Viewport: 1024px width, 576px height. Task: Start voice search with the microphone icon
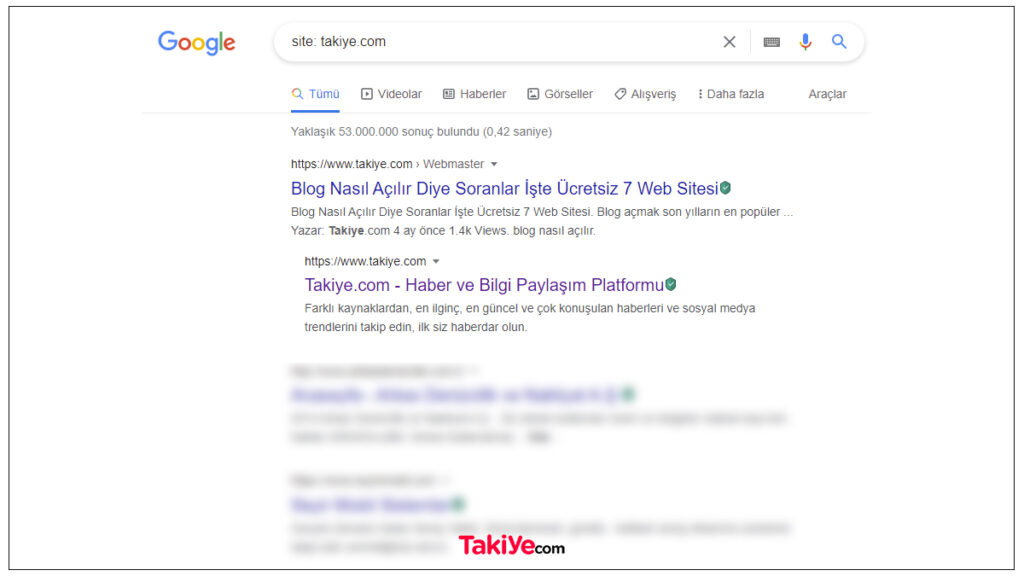pos(805,42)
